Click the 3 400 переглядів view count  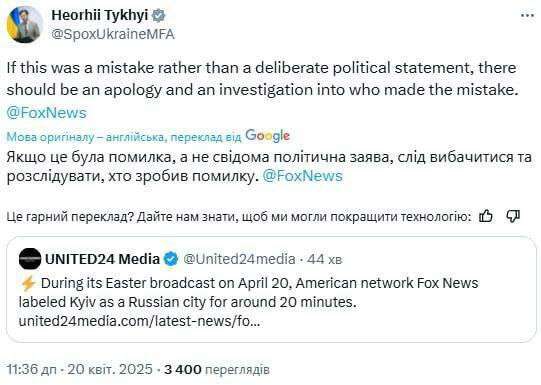click(217, 369)
